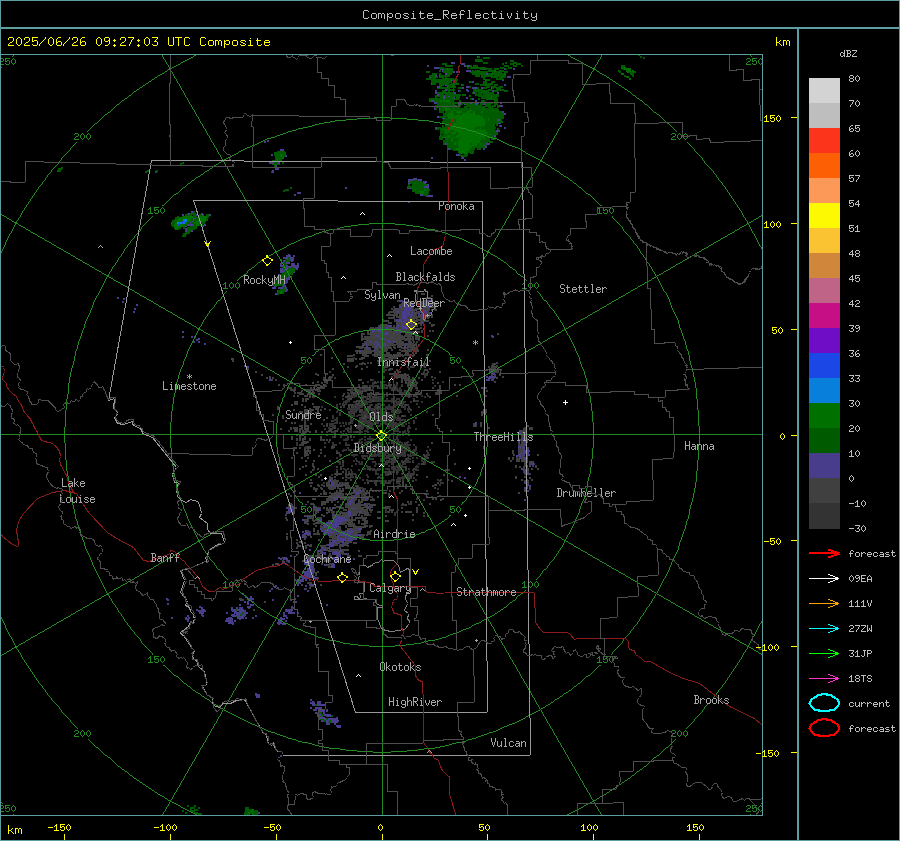Click the Ponoka city label

pyautogui.click(x=456, y=206)
